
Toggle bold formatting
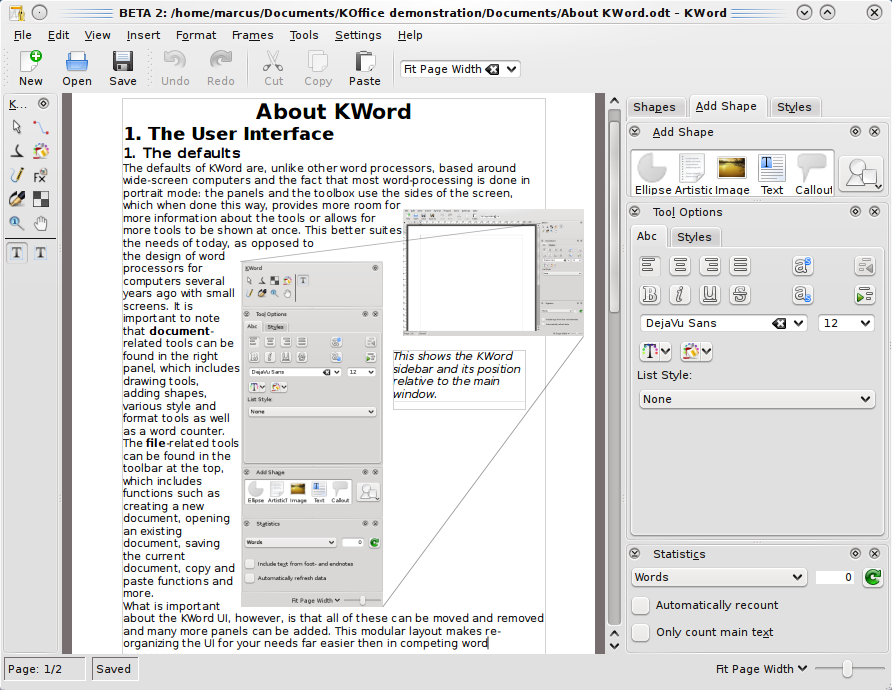pos(649,294)
